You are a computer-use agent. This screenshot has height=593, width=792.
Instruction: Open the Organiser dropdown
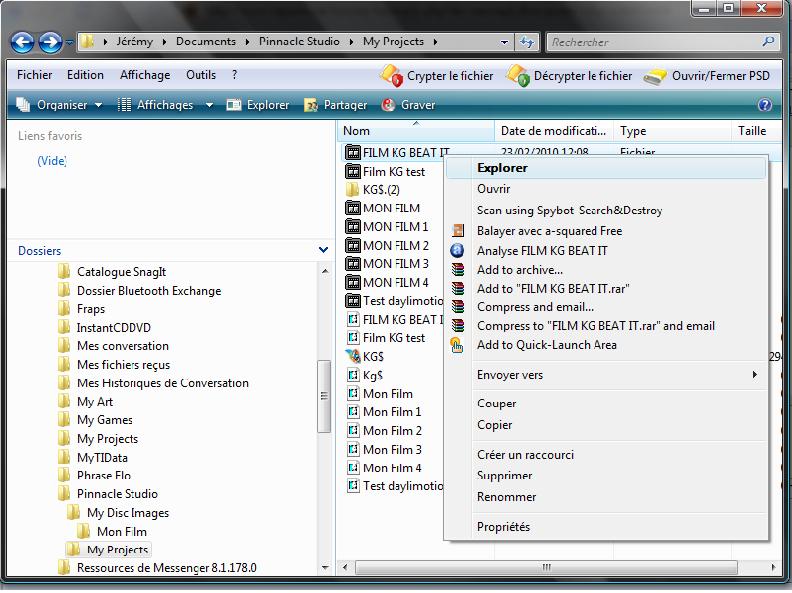click(x=60, y=105)
